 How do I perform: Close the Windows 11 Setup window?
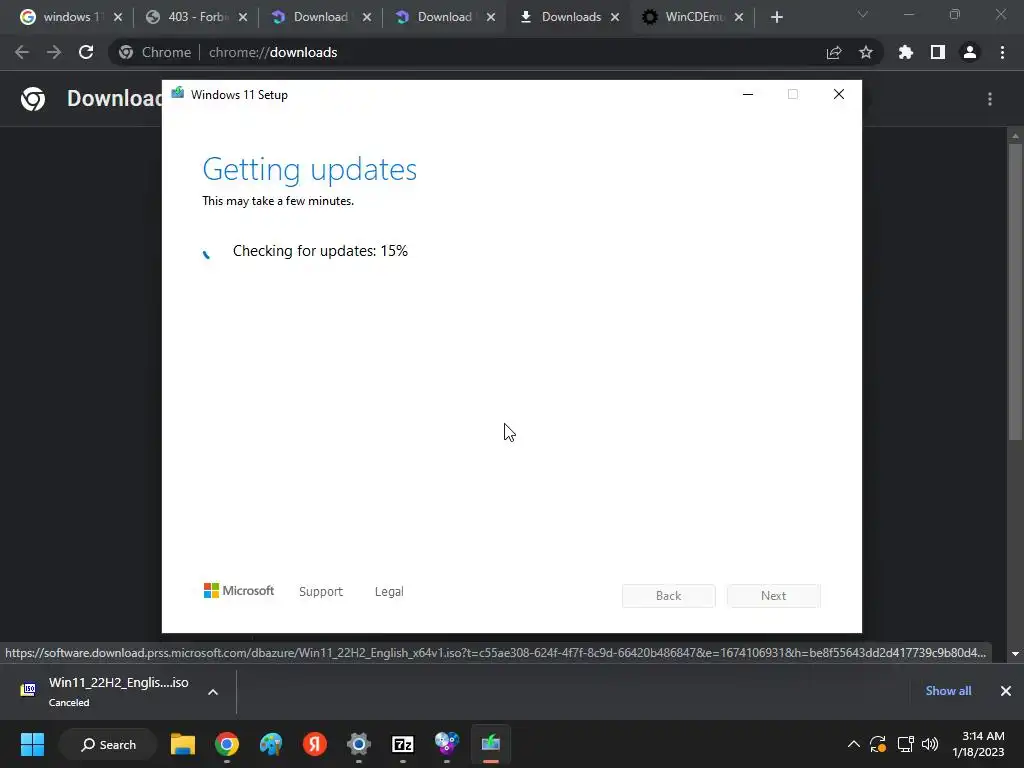pos(839,95)
